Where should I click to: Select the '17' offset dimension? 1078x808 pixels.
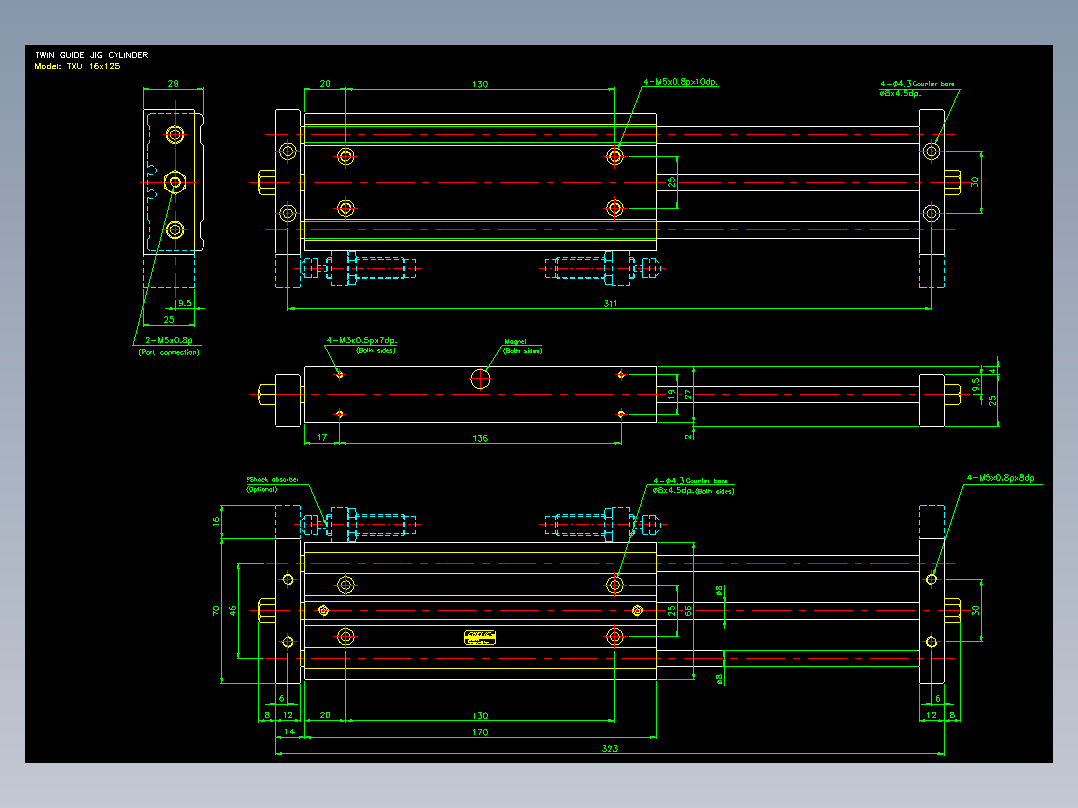tap(322, 437)
